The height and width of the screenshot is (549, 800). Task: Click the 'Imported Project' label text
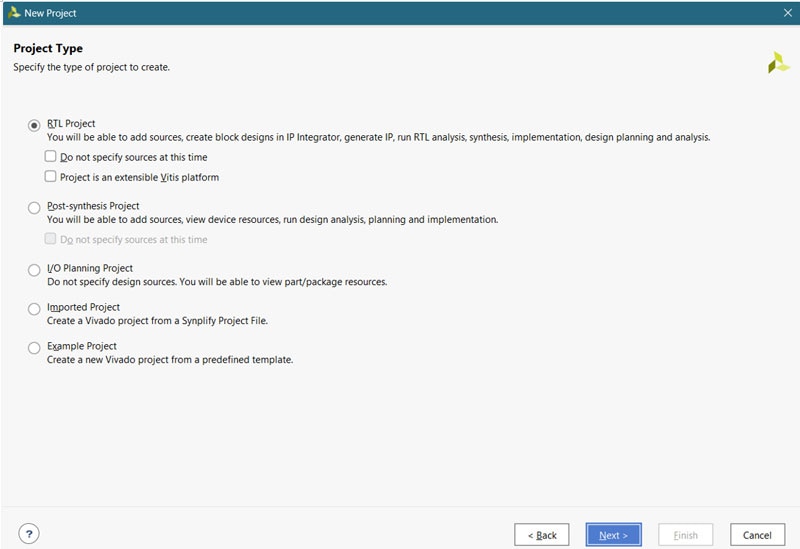click(x=83, y=307)
